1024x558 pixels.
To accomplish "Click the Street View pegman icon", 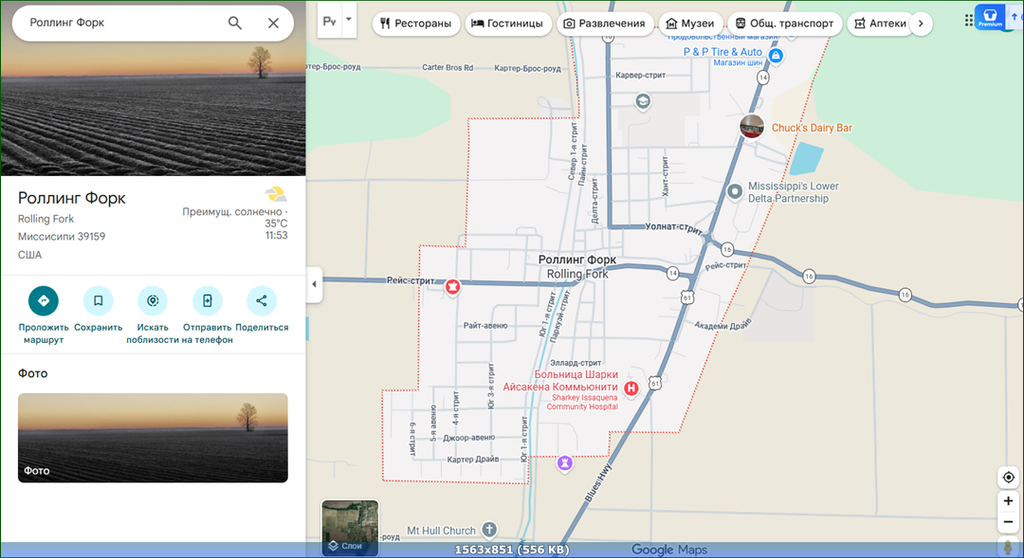I will click(x=1008, y=548).
